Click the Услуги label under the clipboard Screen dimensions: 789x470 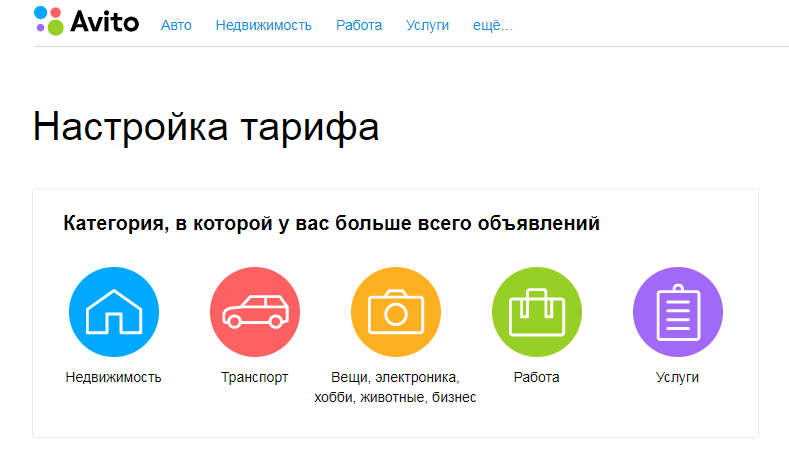point(677,378)
